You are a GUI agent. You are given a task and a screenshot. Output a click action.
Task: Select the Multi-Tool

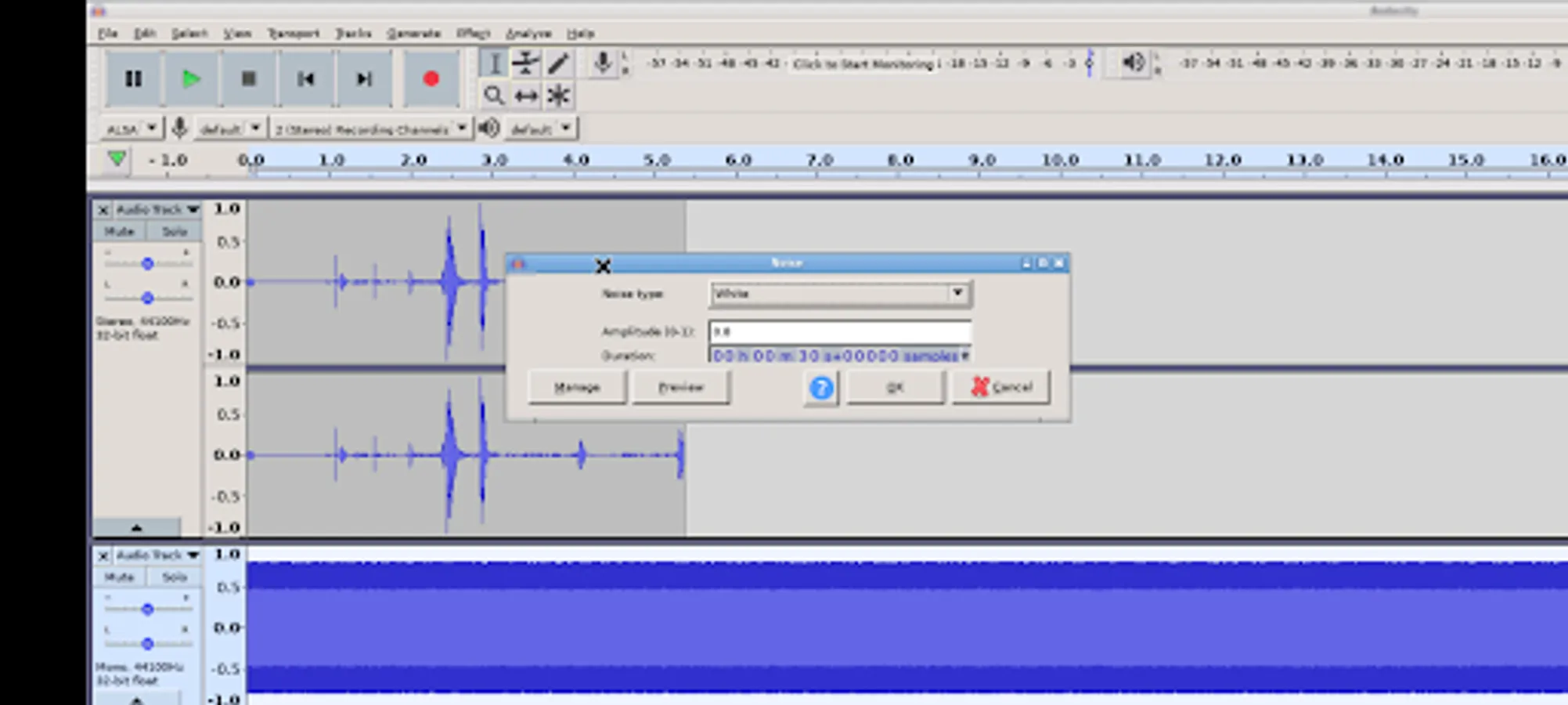[x=558, y=96]
